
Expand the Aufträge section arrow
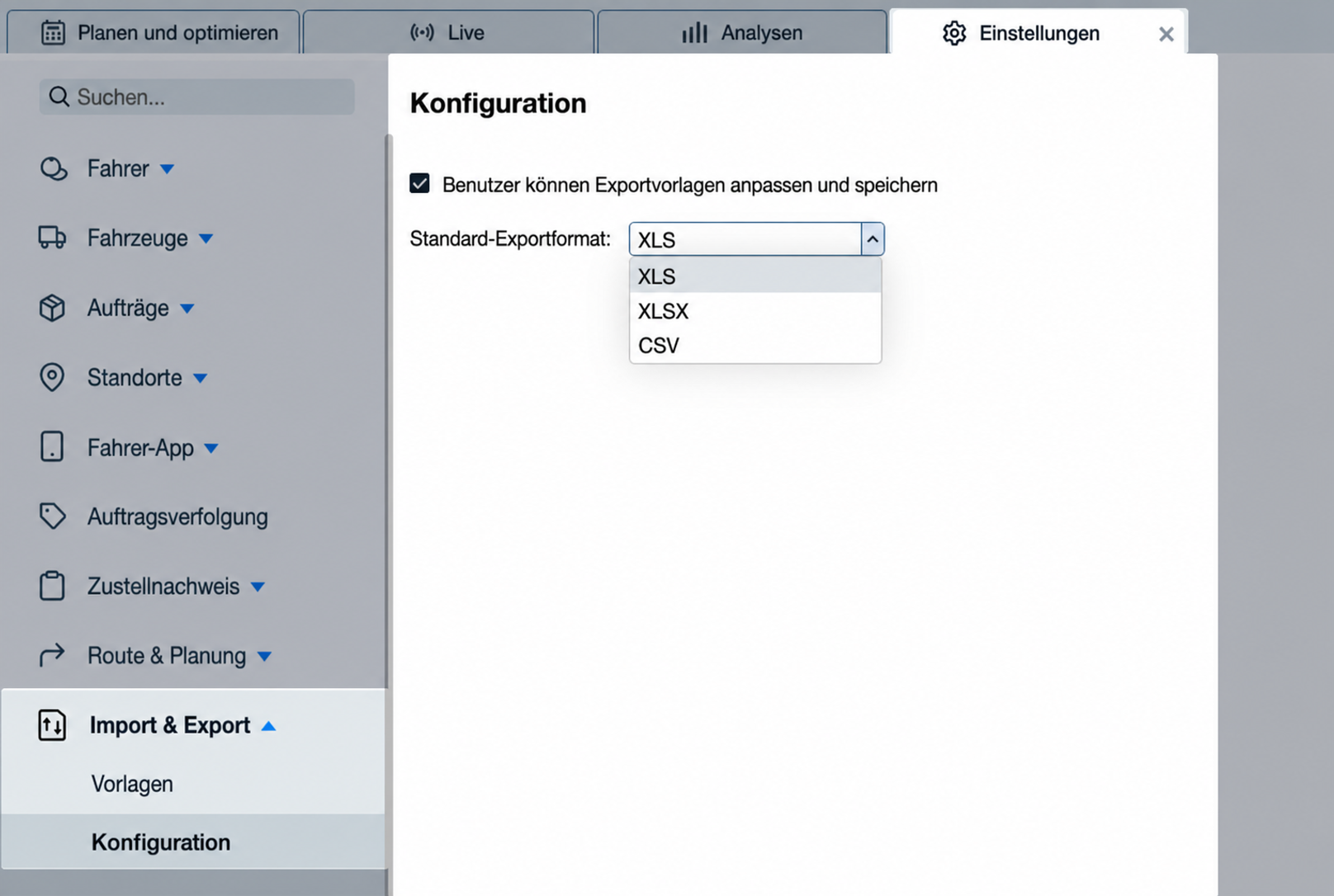[187, 309]
